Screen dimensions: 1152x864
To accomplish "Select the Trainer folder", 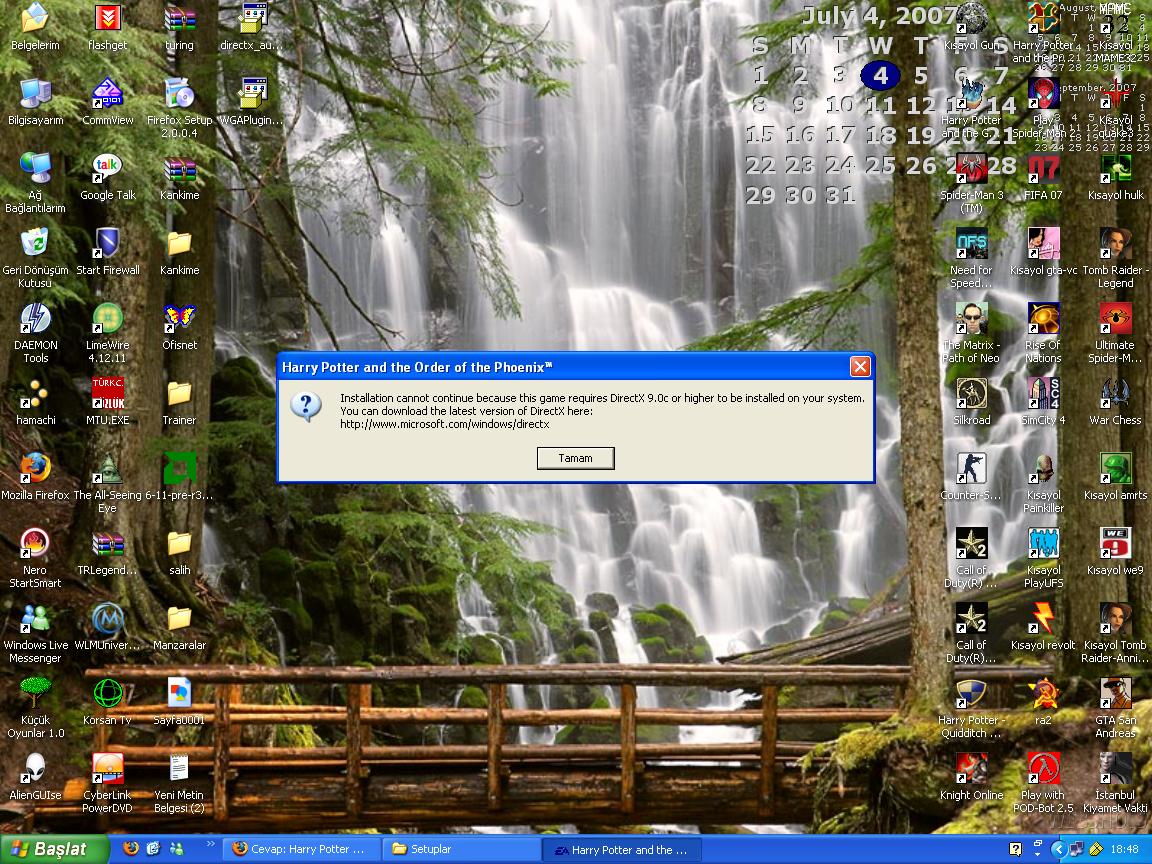I will click(x=179, y=402).
